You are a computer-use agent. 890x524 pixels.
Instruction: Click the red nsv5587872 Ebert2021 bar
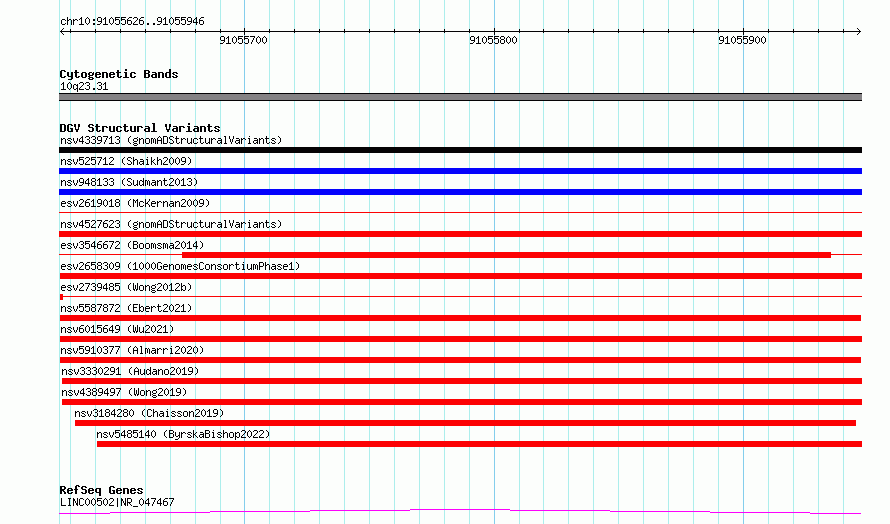click(x=460, y=318)
